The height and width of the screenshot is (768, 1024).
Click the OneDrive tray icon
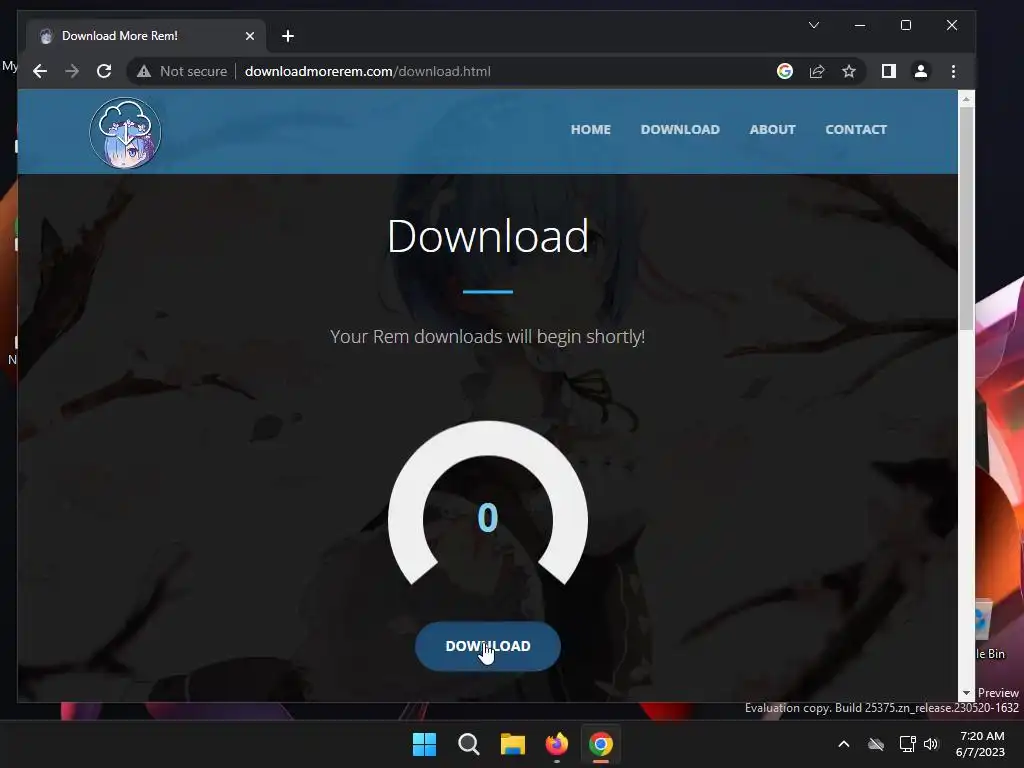click(x=876, y=744)
